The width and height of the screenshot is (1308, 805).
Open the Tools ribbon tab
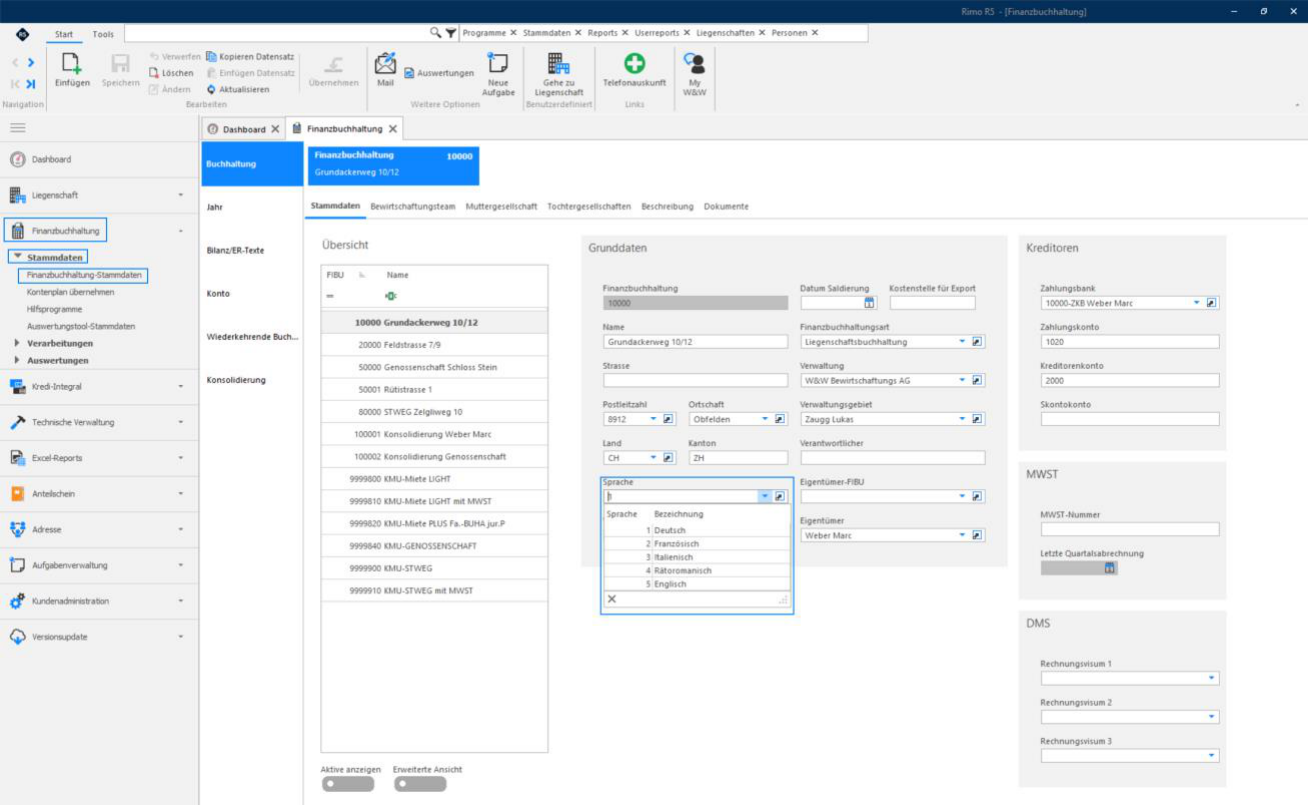(x=103, y=34)
